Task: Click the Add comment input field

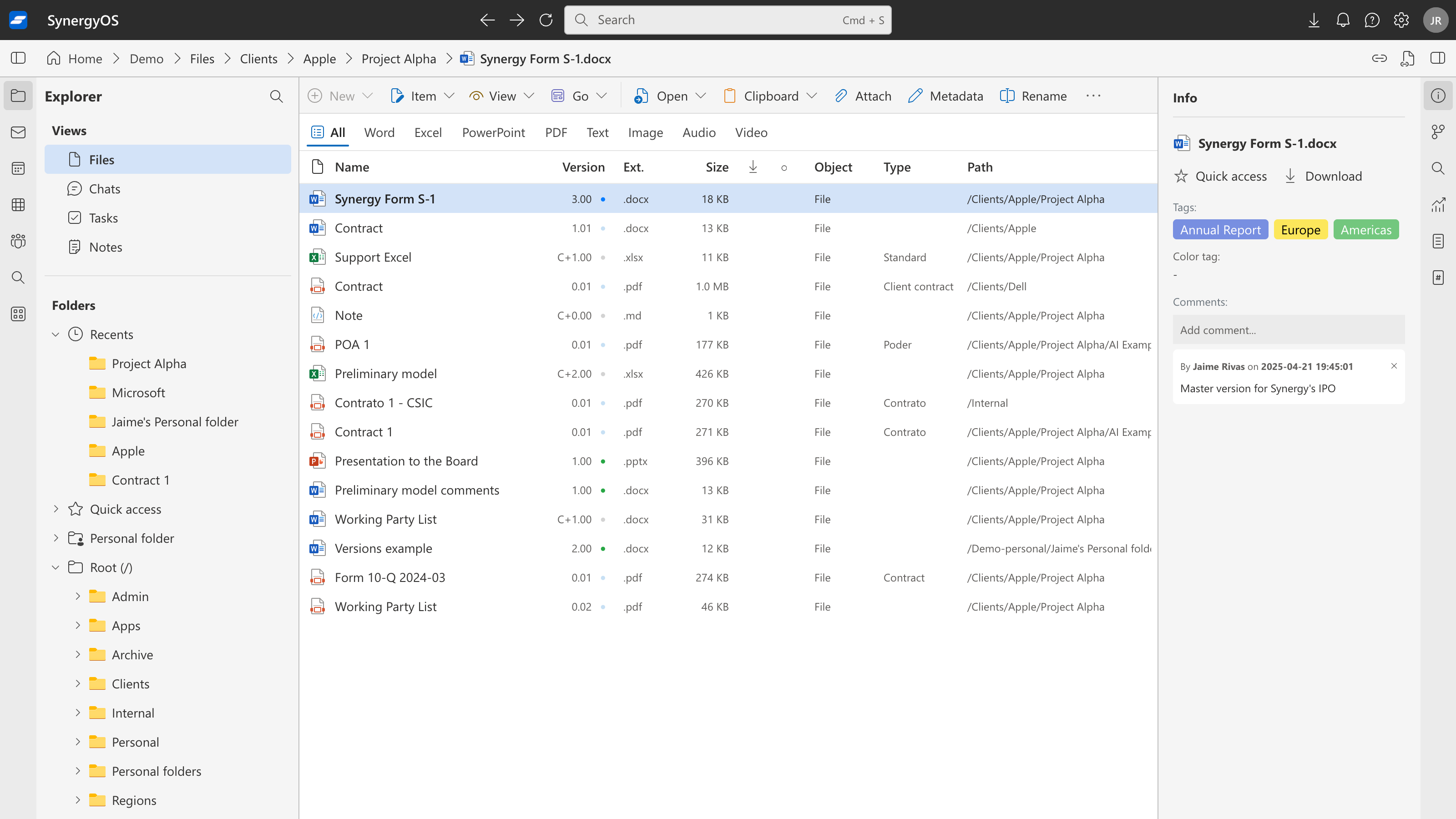Action: click(1288, 330)
